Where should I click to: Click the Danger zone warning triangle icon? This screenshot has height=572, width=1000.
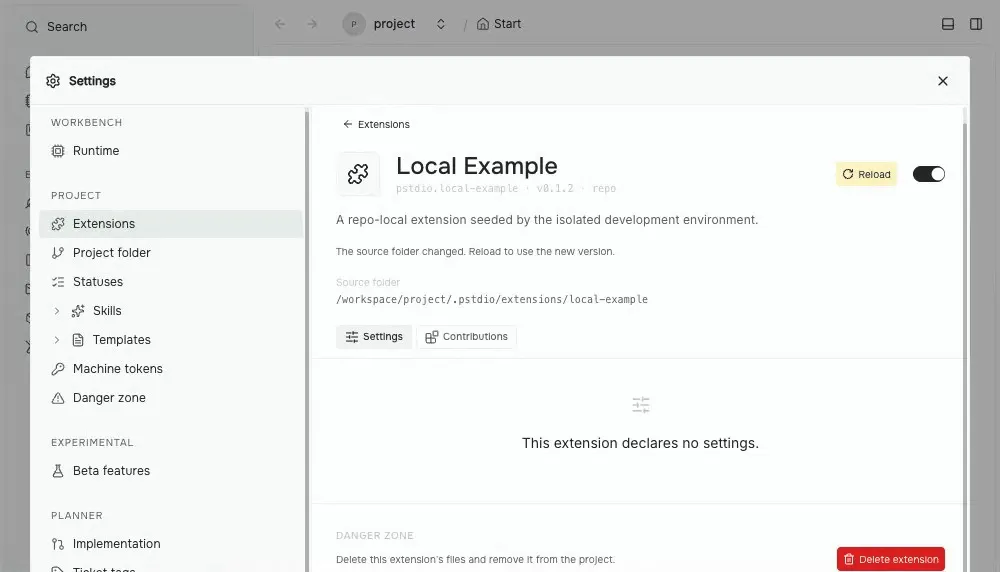[58, 398]
